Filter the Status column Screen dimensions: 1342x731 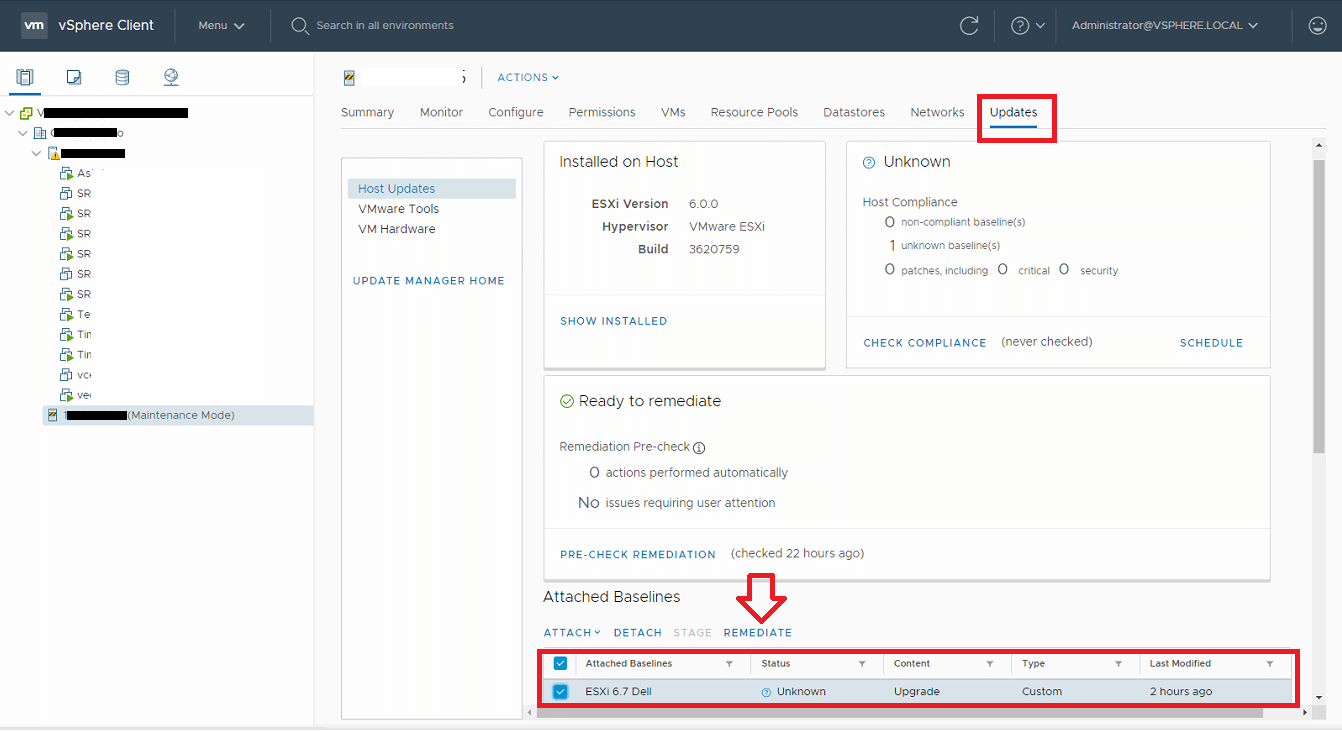(862, 664)
